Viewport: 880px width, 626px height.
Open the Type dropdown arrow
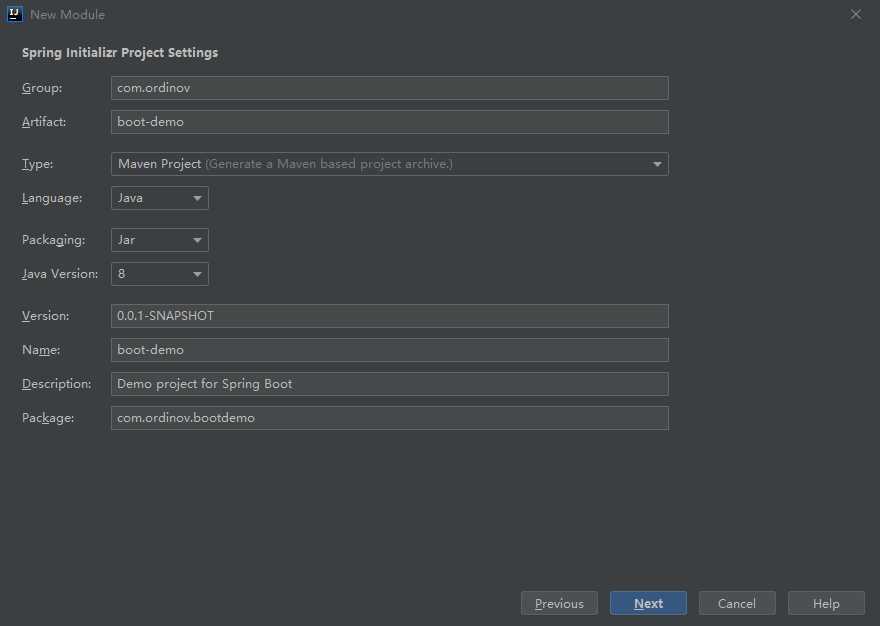(657, 164)
